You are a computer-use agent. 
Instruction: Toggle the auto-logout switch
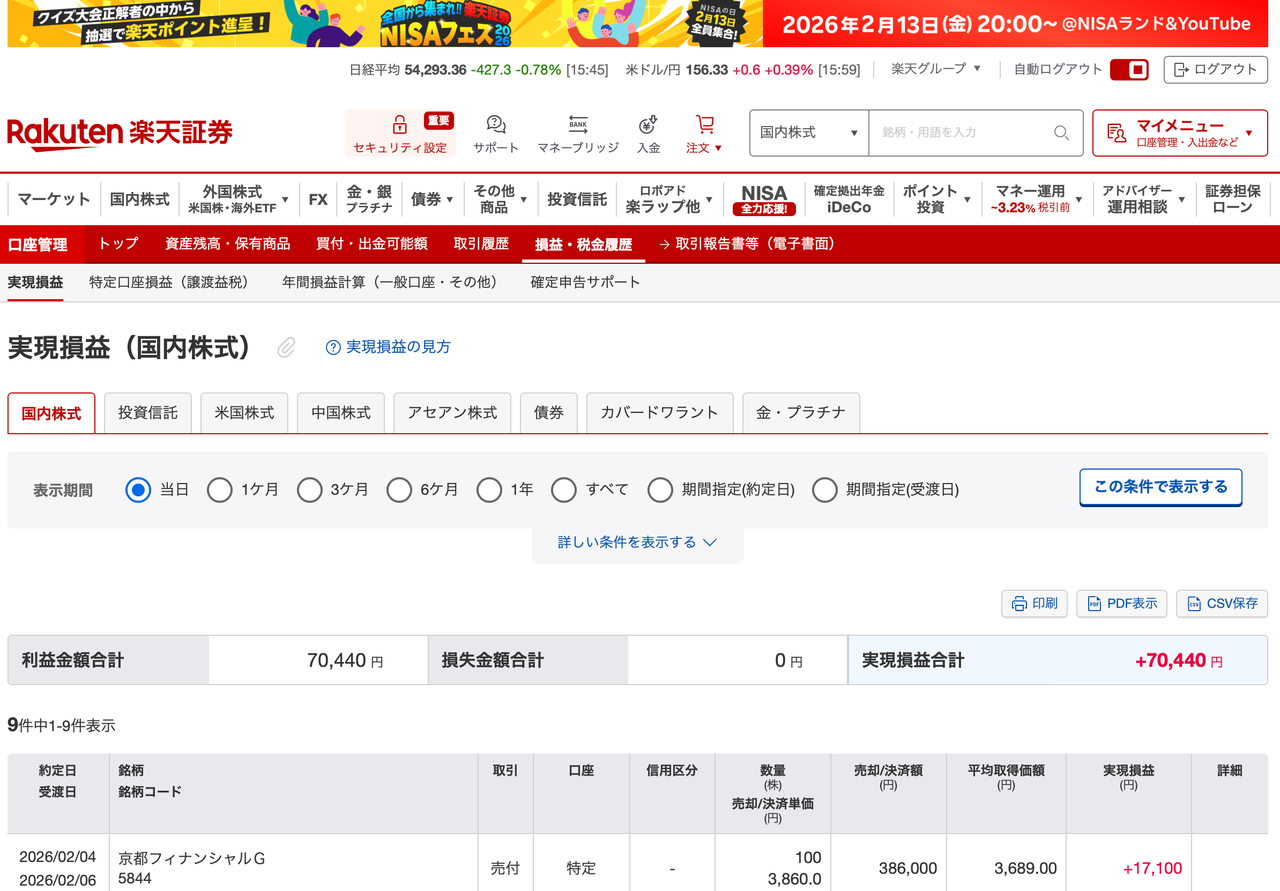(x=1129, y=70)
